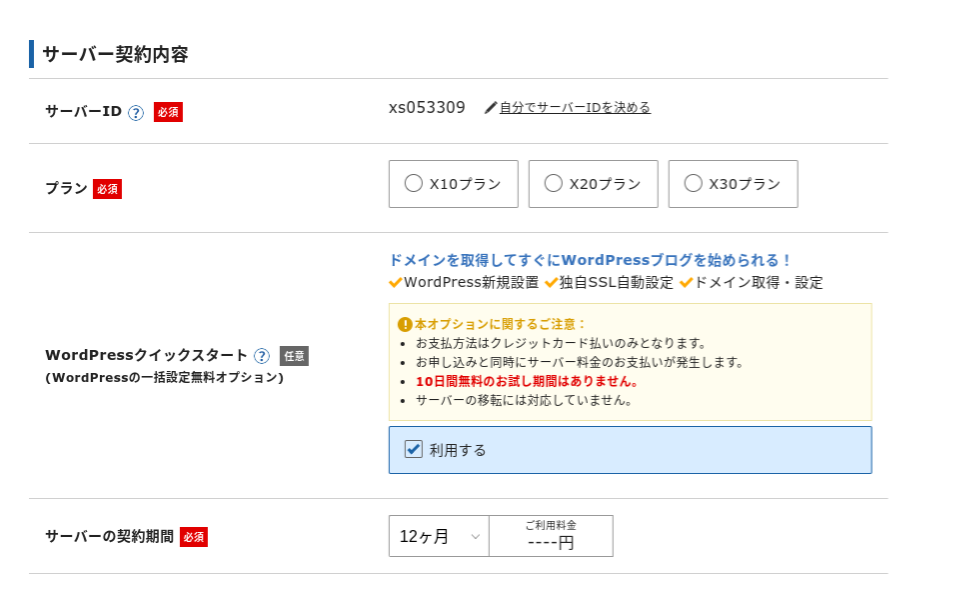Click the 必須 badge beside プラン
This screenshot has height=594, width=964.
pos(107,189)
